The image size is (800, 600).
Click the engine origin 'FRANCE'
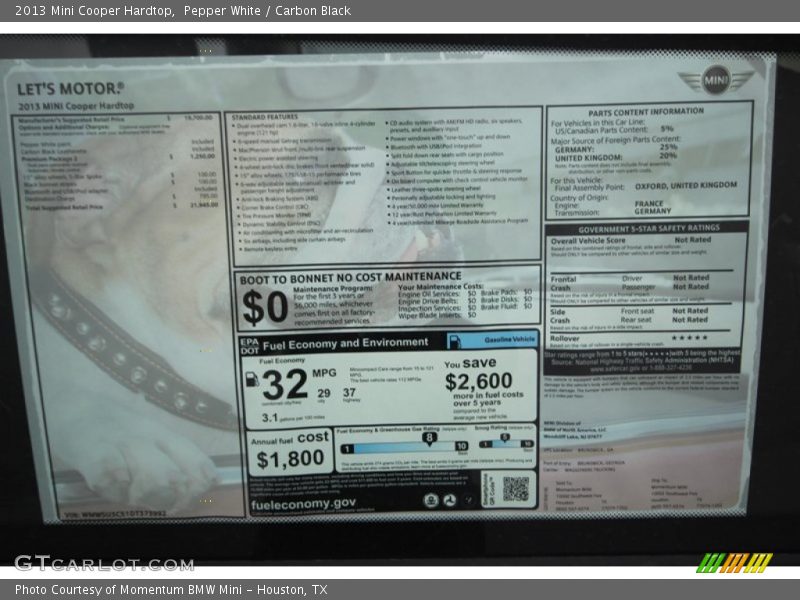pyautogui.click(x=649, y=204)
